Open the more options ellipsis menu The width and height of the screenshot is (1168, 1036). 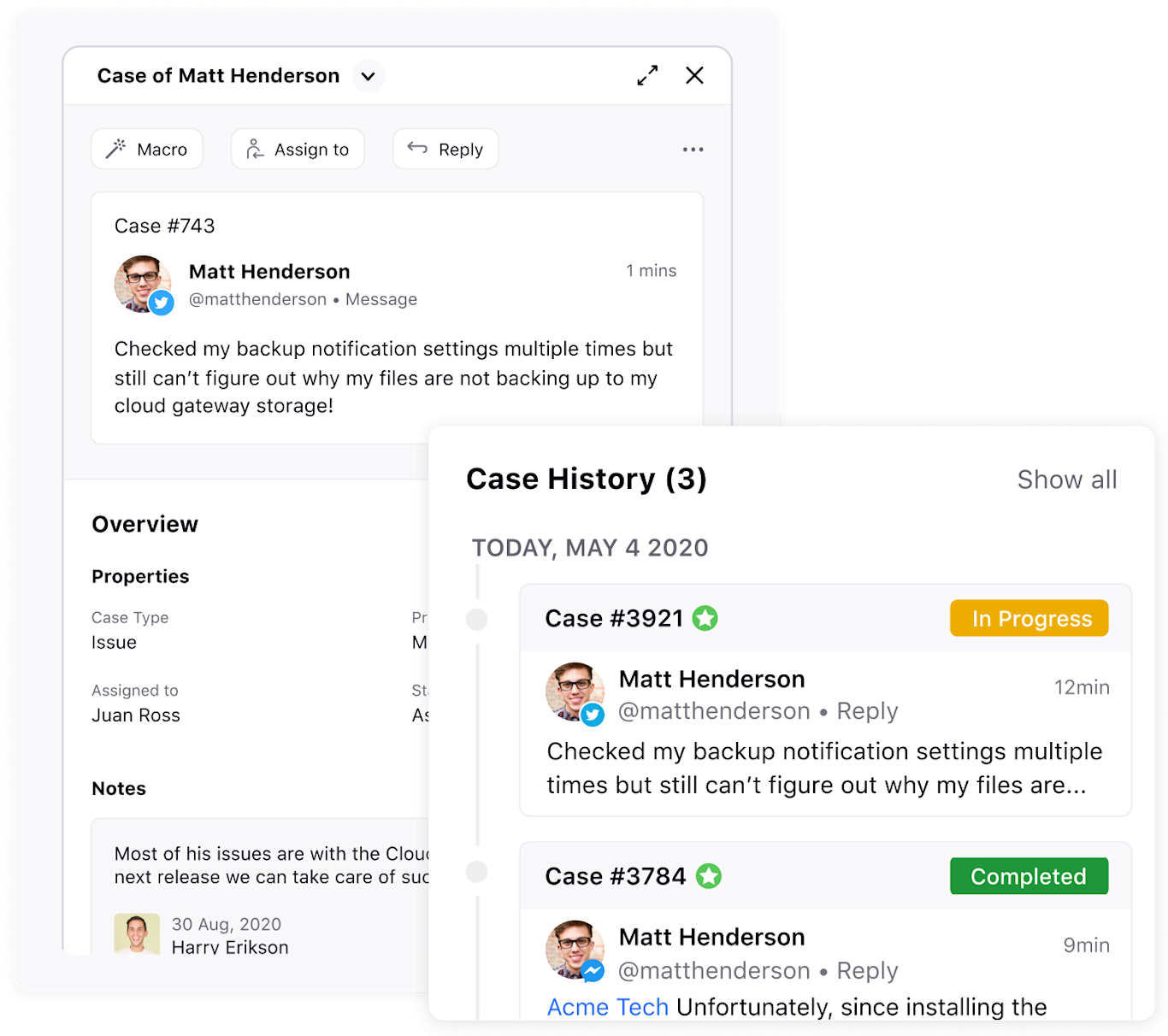tap(693, 150)
